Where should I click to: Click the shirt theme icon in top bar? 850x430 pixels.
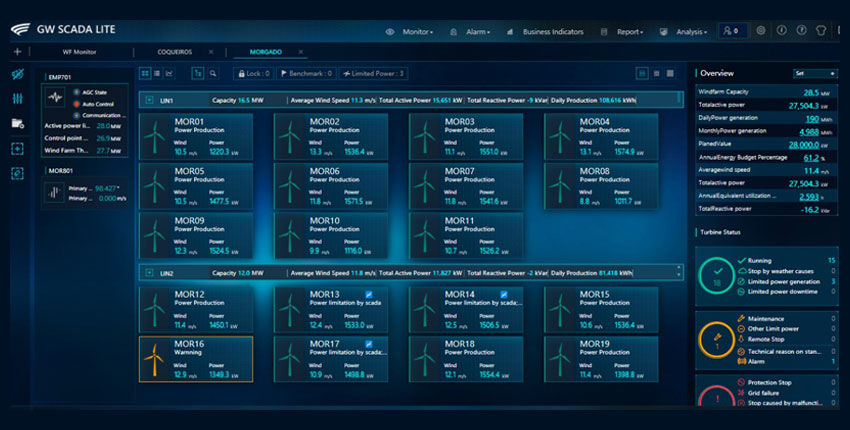821,31
